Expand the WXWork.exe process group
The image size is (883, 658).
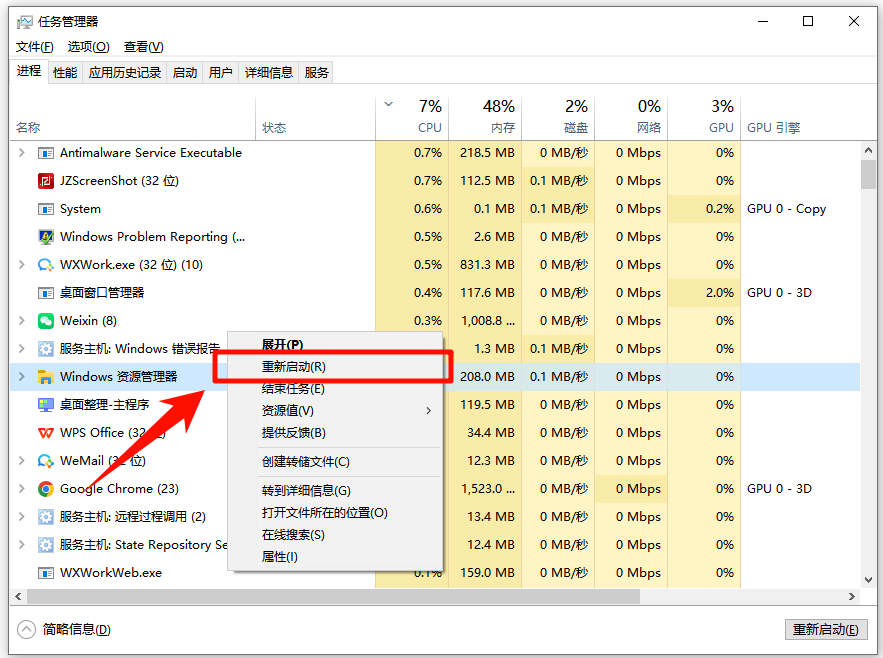[22, 265]
